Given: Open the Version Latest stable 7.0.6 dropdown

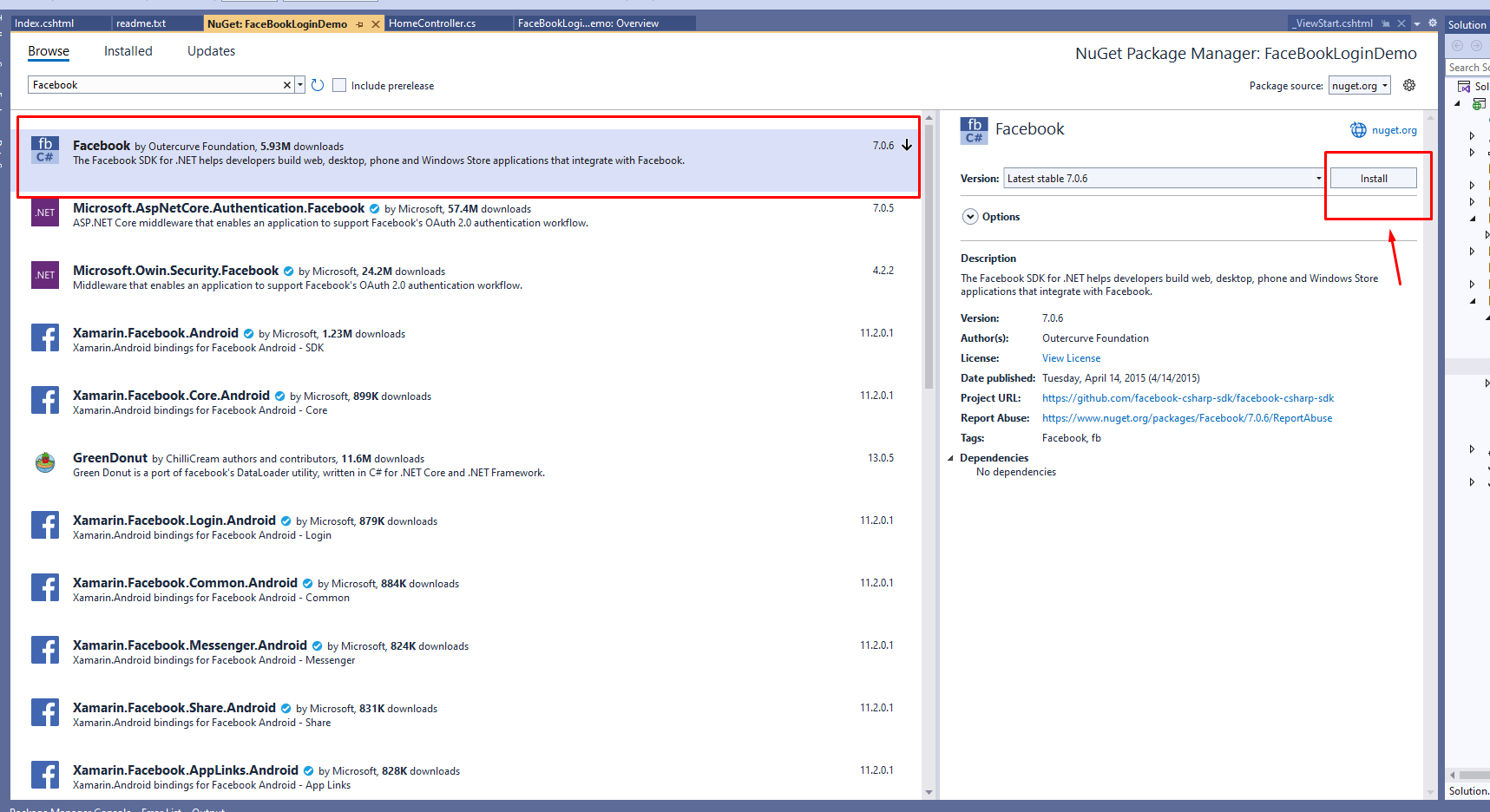Looking at the screenshot, I should point(1164,179).
